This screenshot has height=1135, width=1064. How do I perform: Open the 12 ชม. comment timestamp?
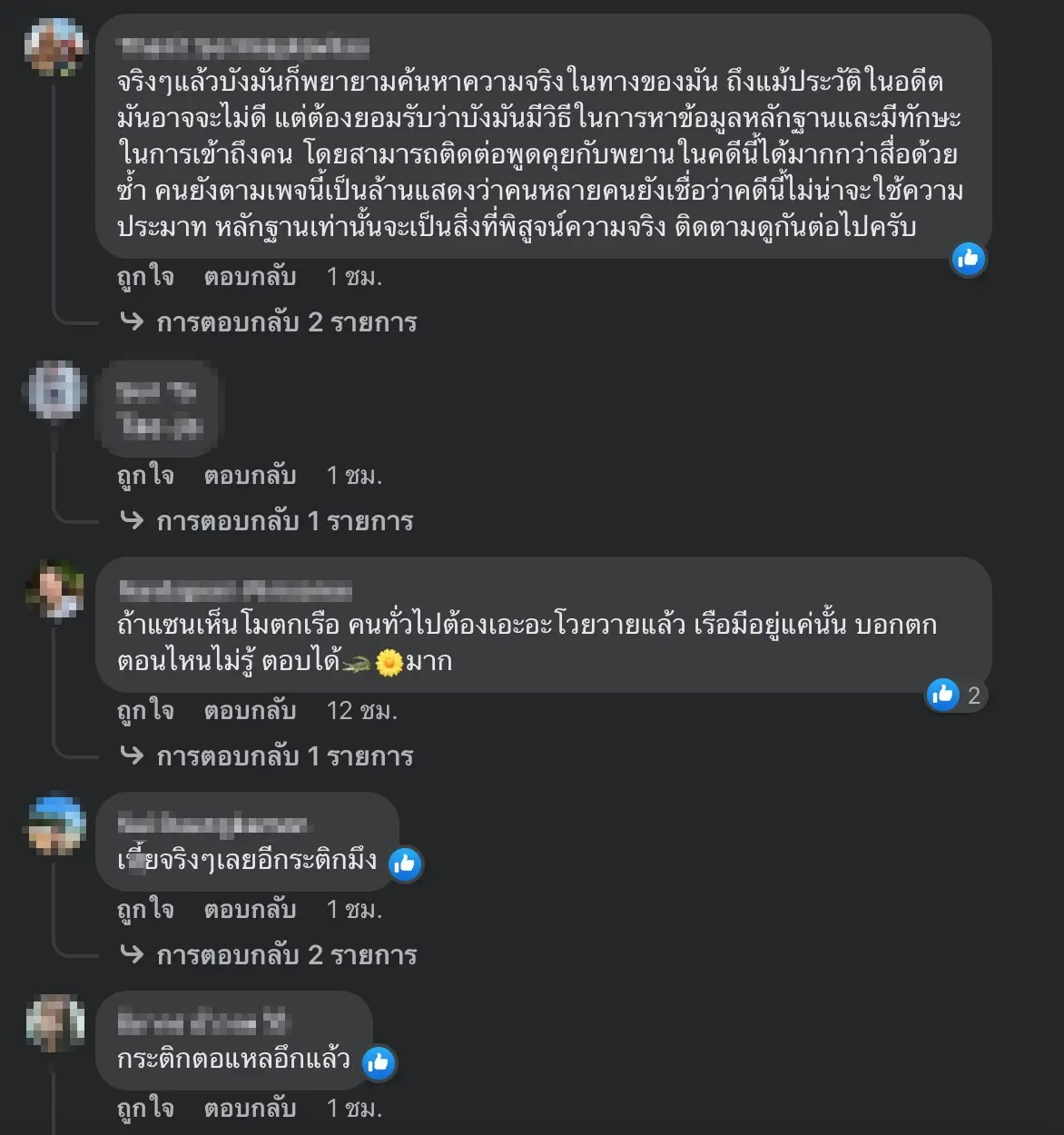pyautogui.click(x=361, y=711)
